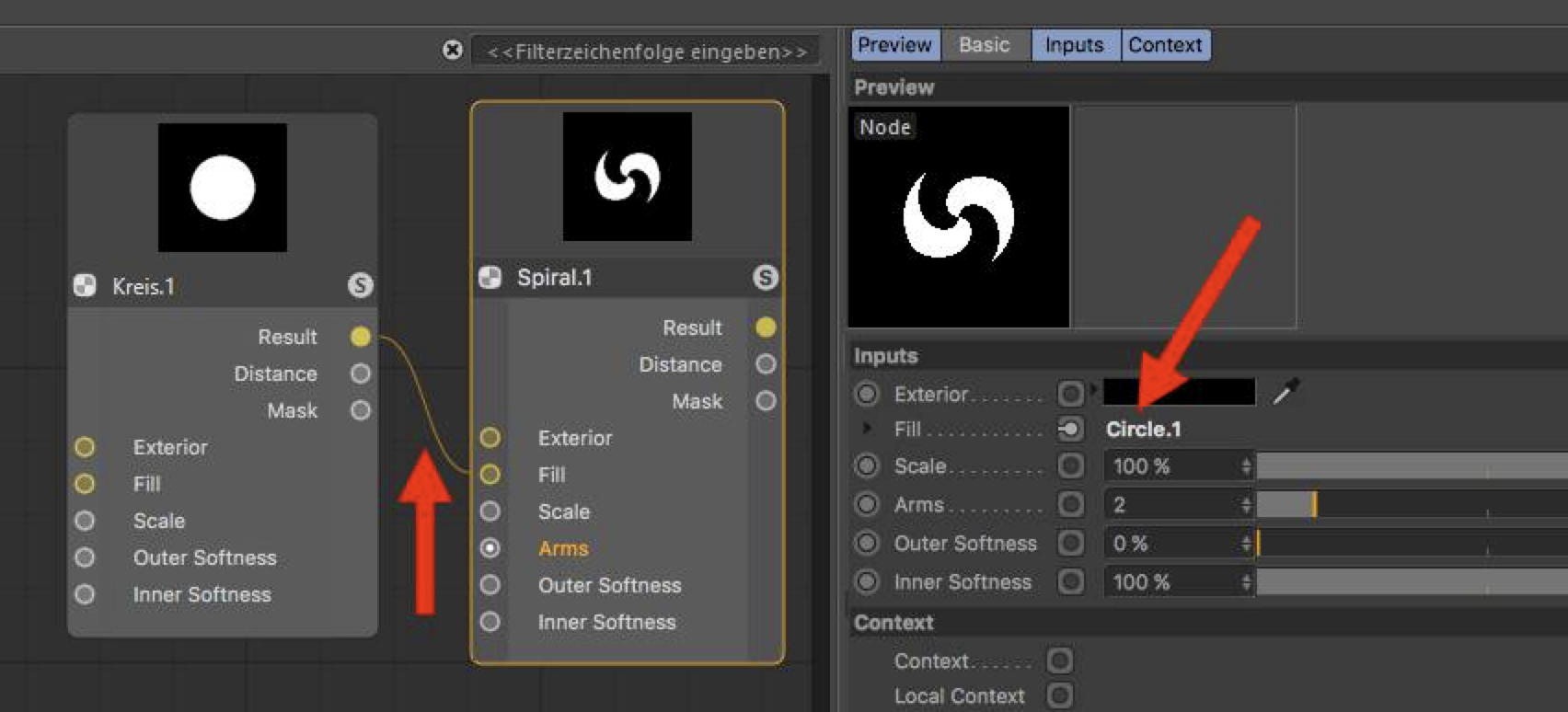Click the S solo icon on Kreis.1
Screen dimensions: 1568x712
pos(360,285)
